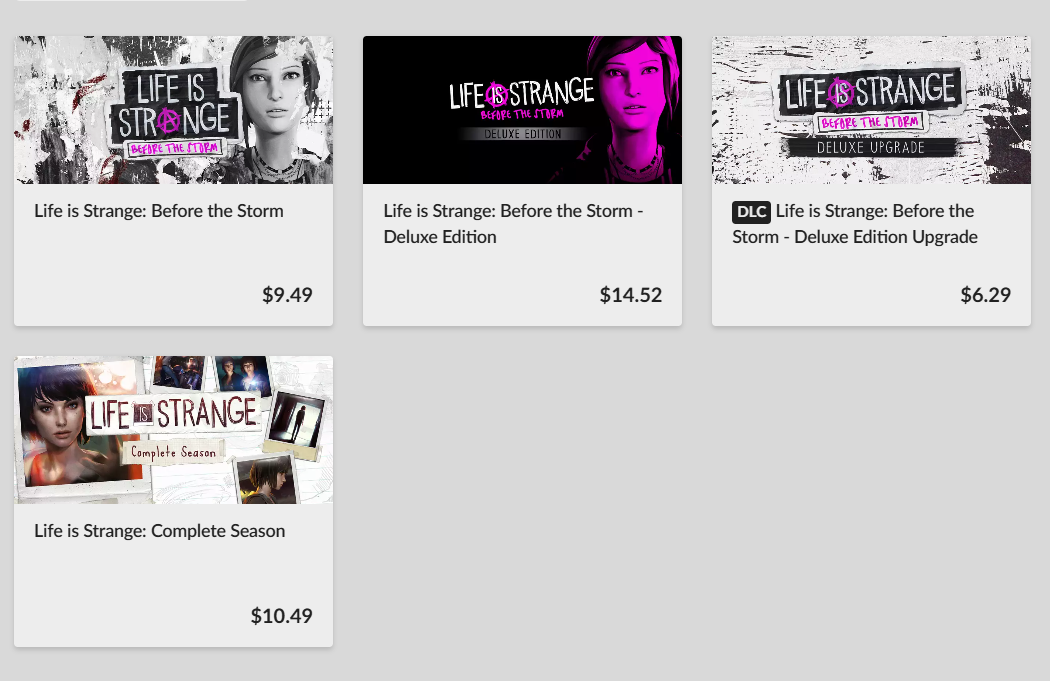Select the brown-haired girl polaroid at the bottom of the art
The image size is (1050, 681).
click(266, 479)
